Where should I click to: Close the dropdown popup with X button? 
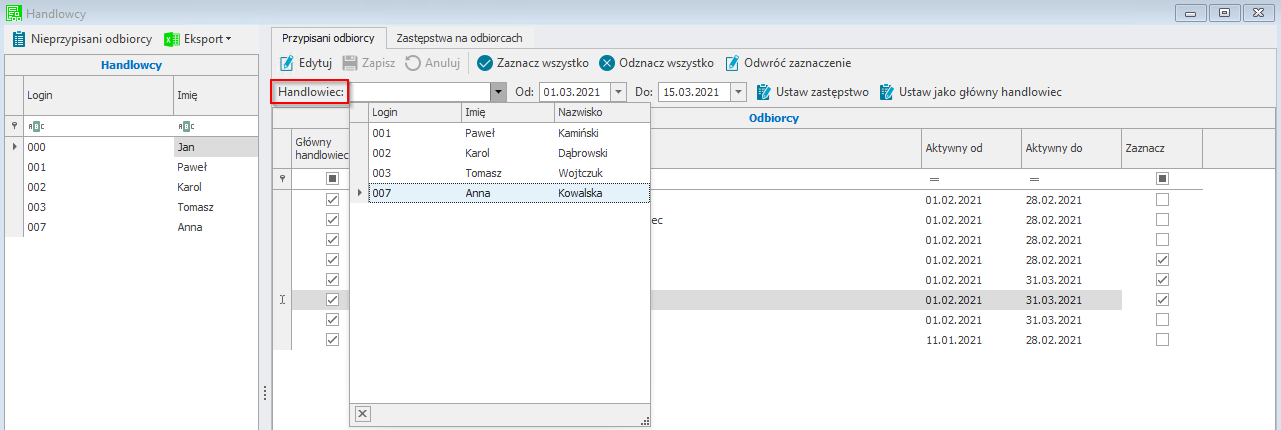tap(363, 414)
